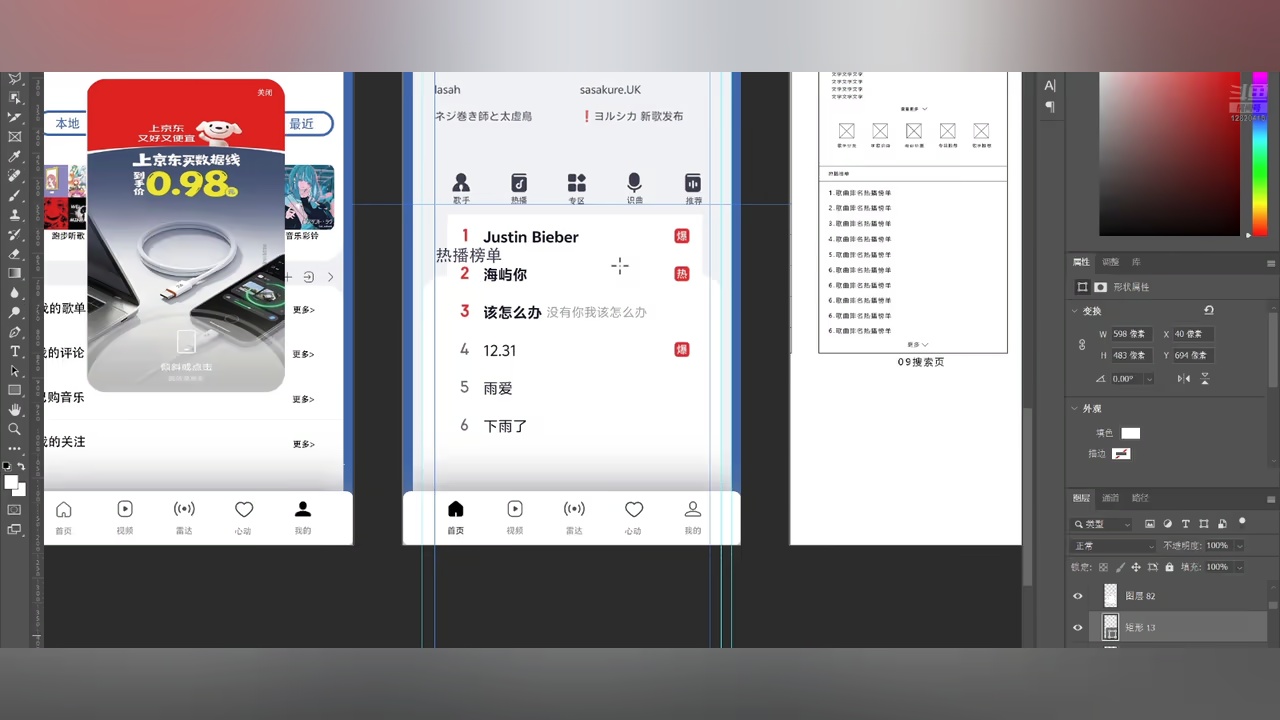Toggle the width-height link constraint
Viewport: 1280px width, 720px height.
(x=1082, y=345)
